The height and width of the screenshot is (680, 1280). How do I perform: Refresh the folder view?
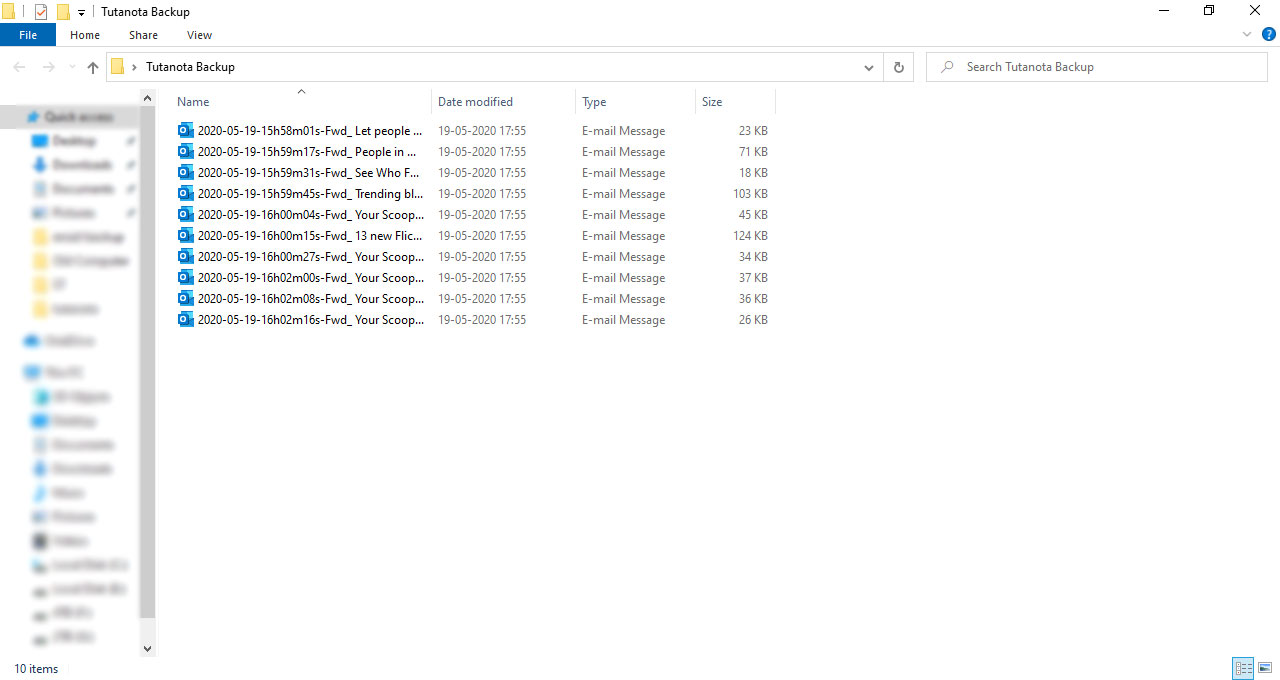[x=898, y=67]
